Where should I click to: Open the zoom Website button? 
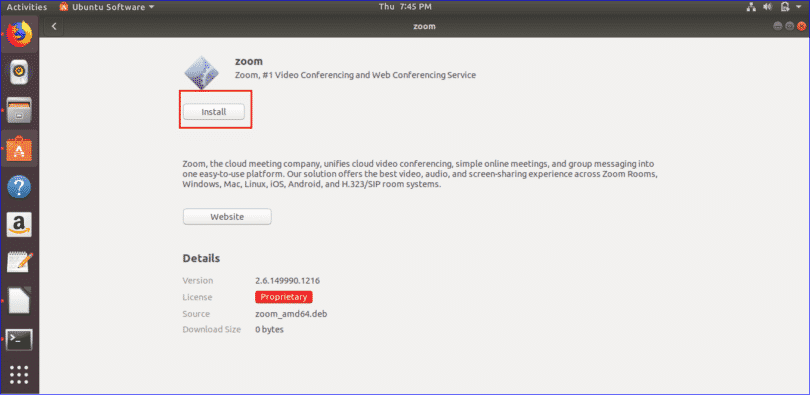pyautogui.click(x=227, y=217)
